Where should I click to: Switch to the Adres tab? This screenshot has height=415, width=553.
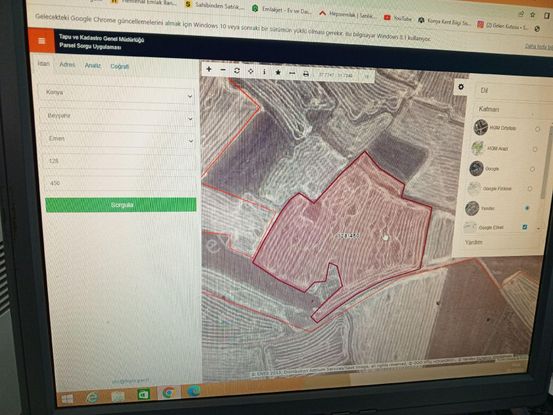click(x=67, y=65)
